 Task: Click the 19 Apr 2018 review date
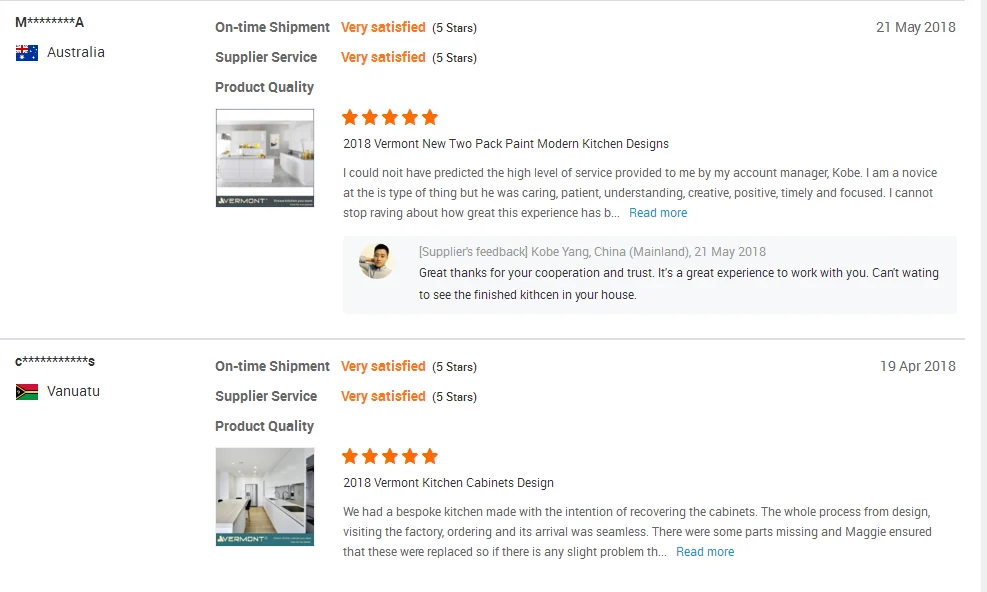coord(918,366)
